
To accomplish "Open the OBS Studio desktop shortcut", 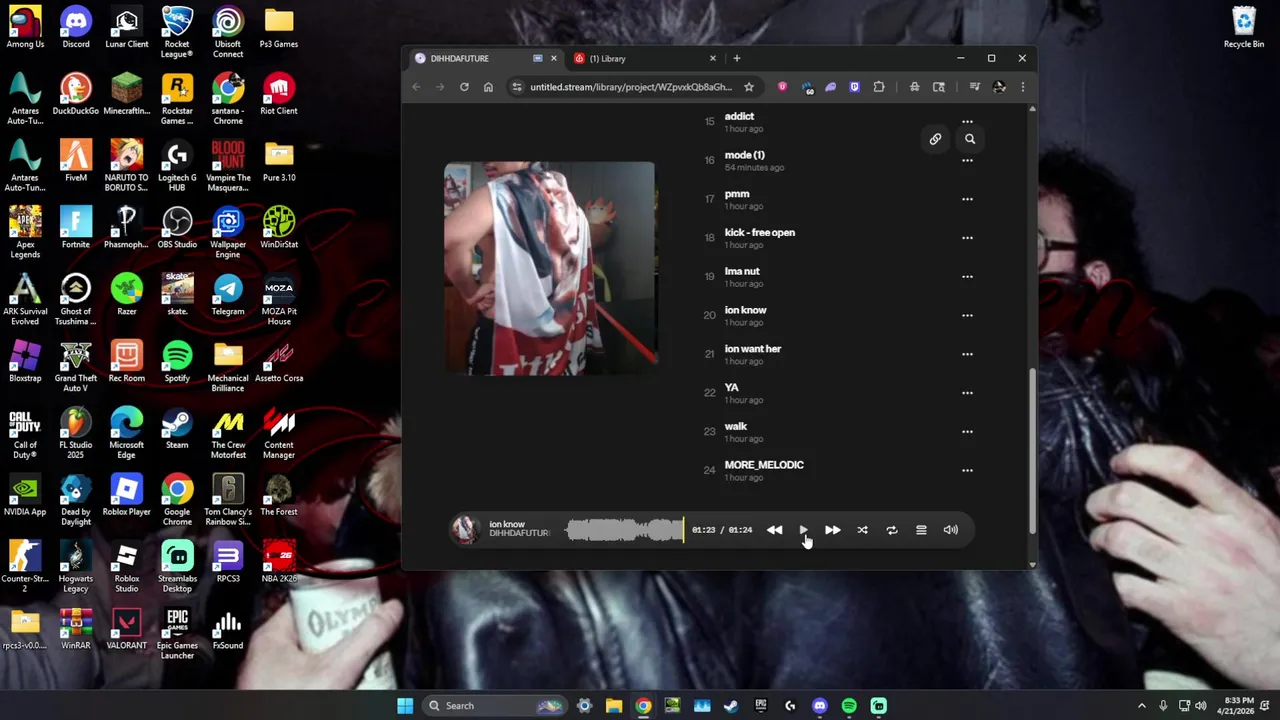I will 177,228.
